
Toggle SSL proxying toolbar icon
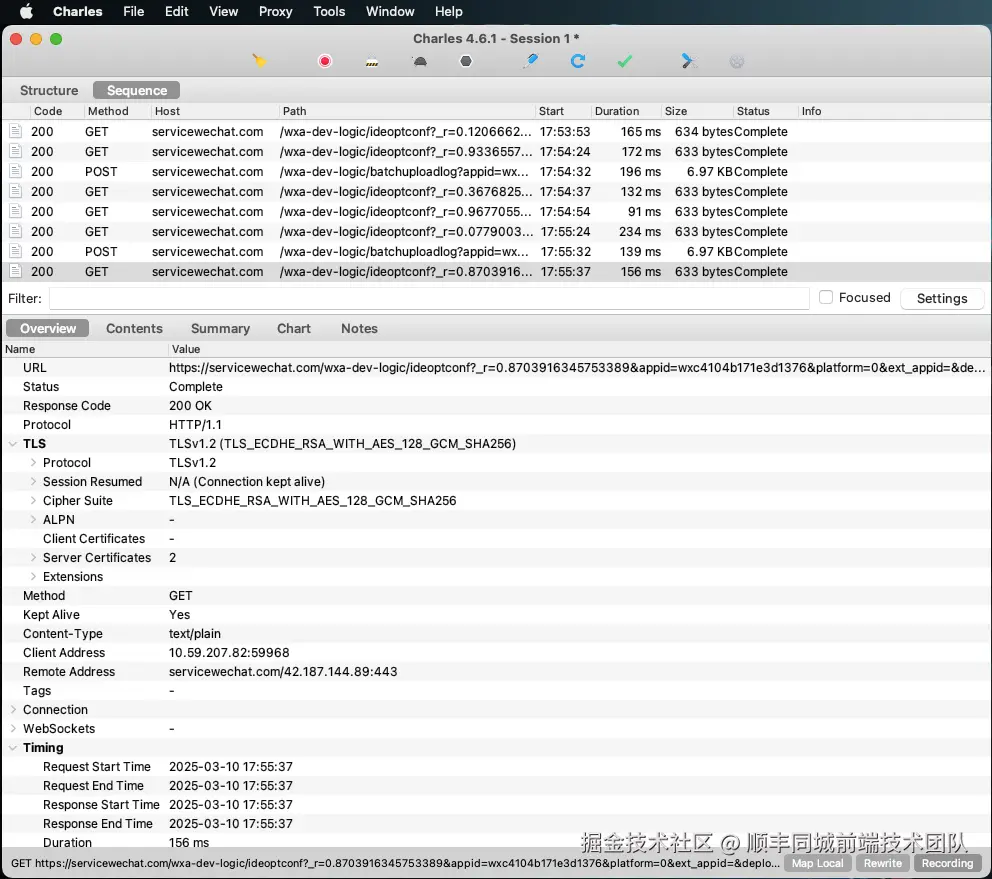pos(372,62)
